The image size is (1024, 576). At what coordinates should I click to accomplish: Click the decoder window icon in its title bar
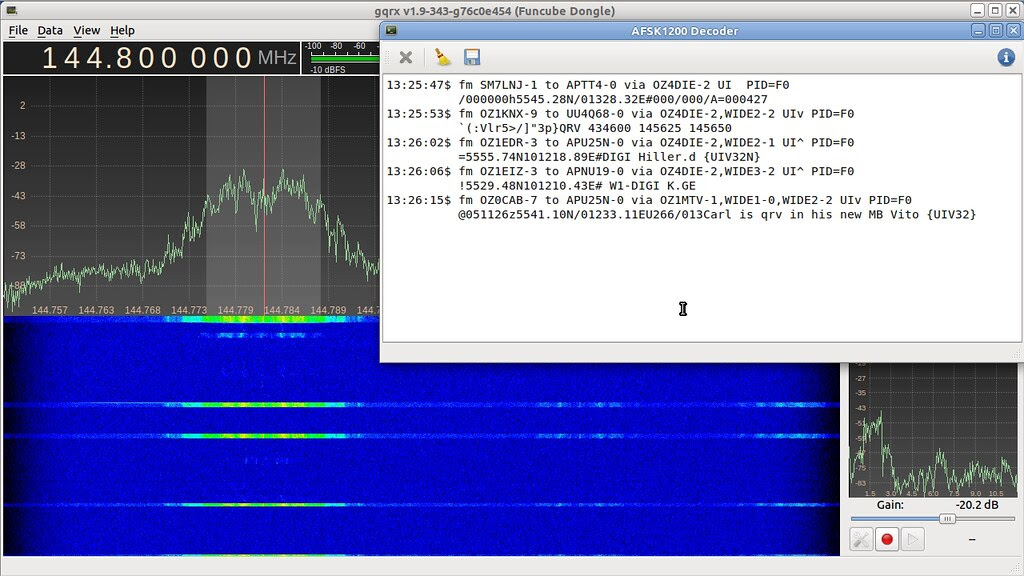pyautogui.click(x=391, y=31)
